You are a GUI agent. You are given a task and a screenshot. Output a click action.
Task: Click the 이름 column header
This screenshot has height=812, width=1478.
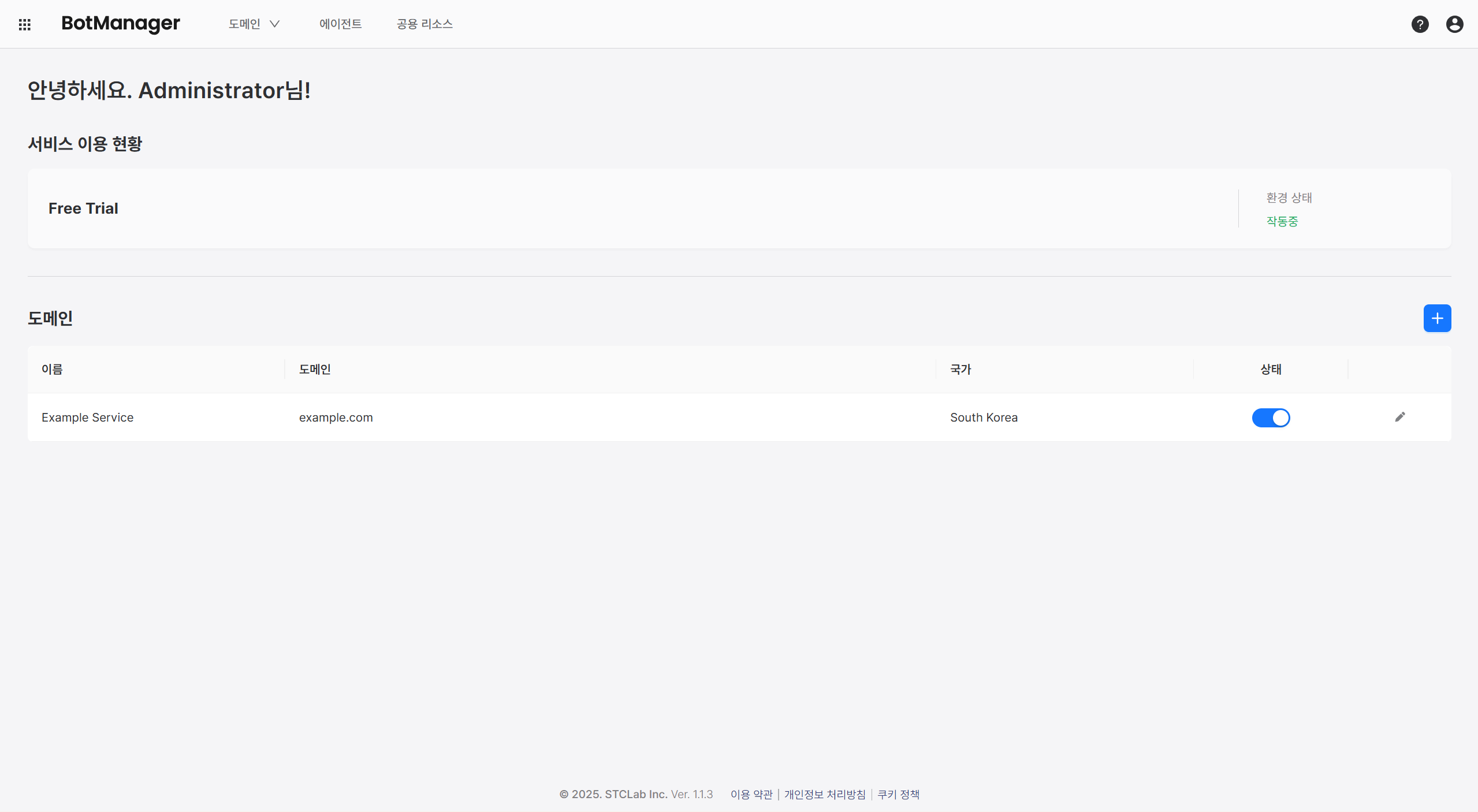[52, 370]
